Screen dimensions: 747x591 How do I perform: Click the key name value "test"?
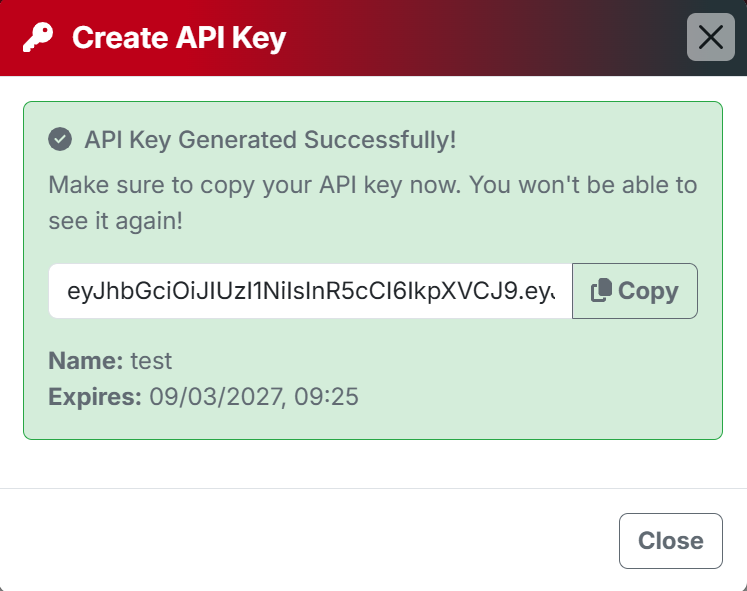click(x=151, y=361)
